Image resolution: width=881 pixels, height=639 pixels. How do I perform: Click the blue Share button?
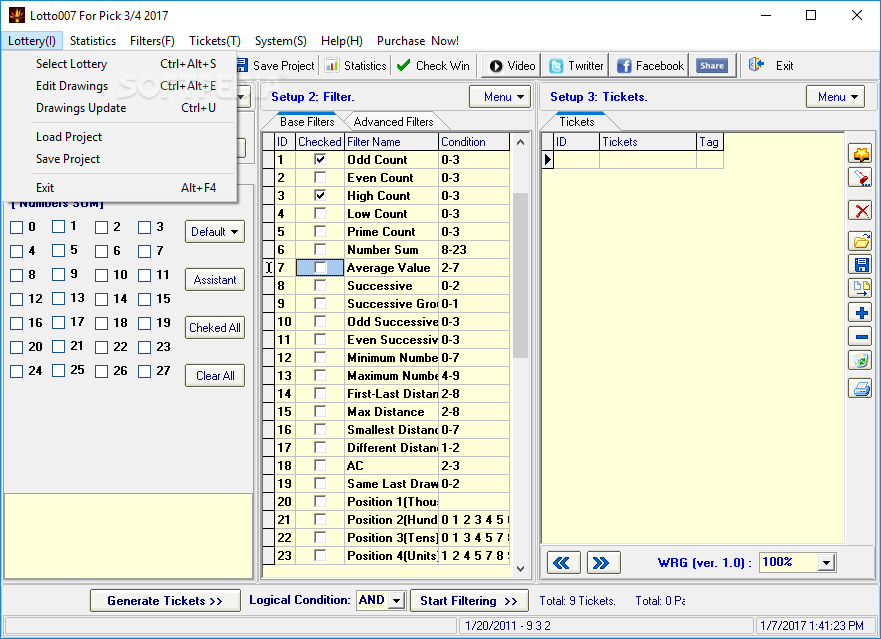coord(712,66)
